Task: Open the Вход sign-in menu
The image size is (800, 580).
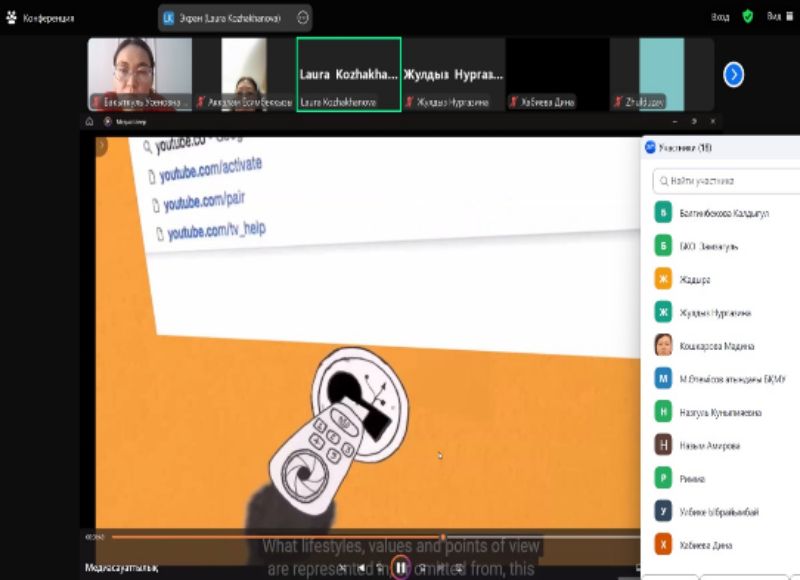Action: 720,17
